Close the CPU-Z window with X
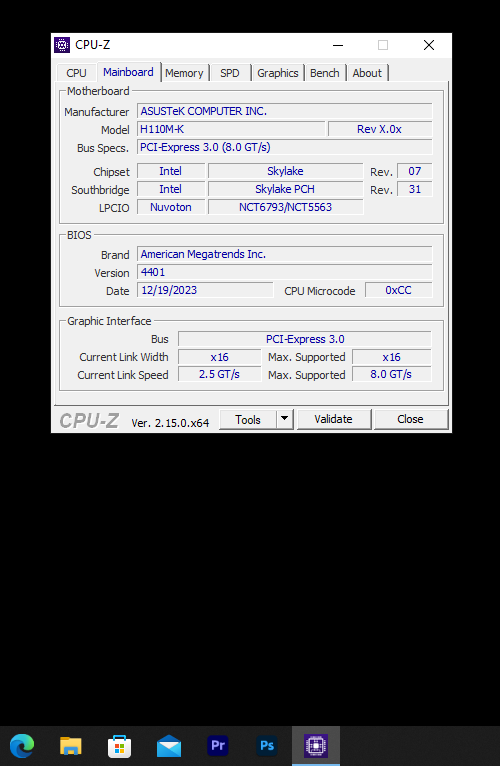500x770 pixels. [x=429, y=45]
